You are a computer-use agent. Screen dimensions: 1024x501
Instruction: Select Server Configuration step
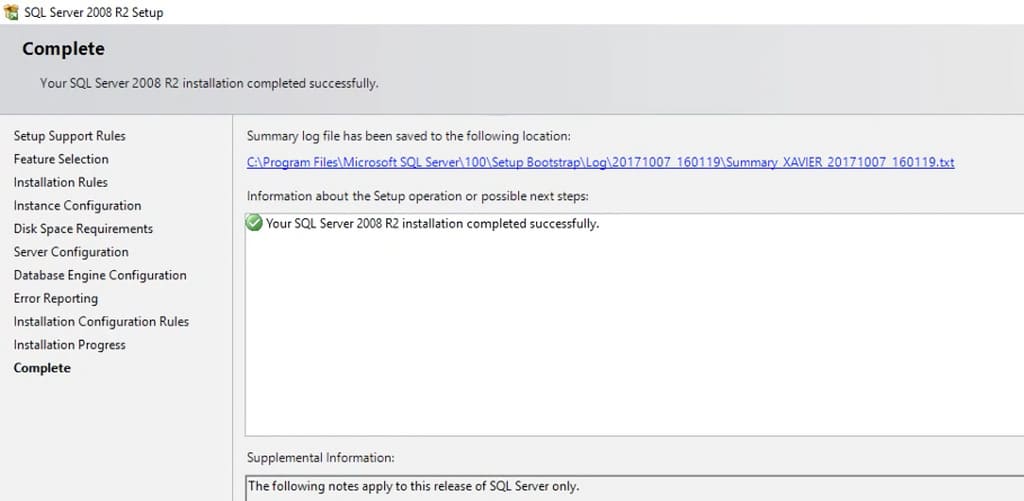tap(71, 251)
